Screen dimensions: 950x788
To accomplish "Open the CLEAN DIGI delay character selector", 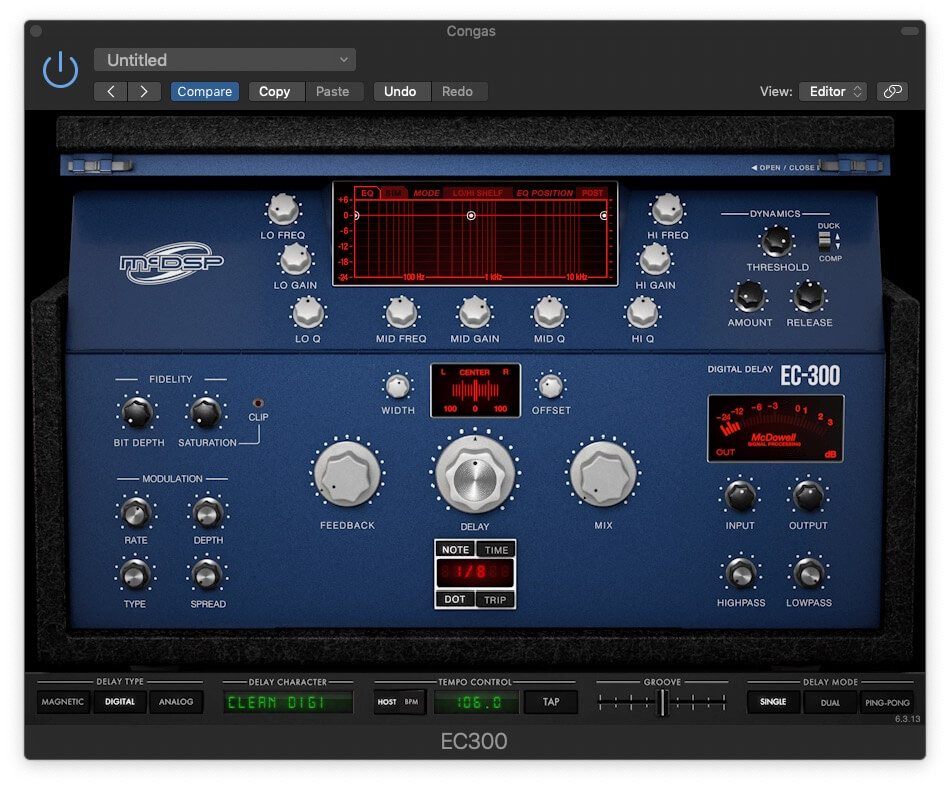I will [288, 703].
